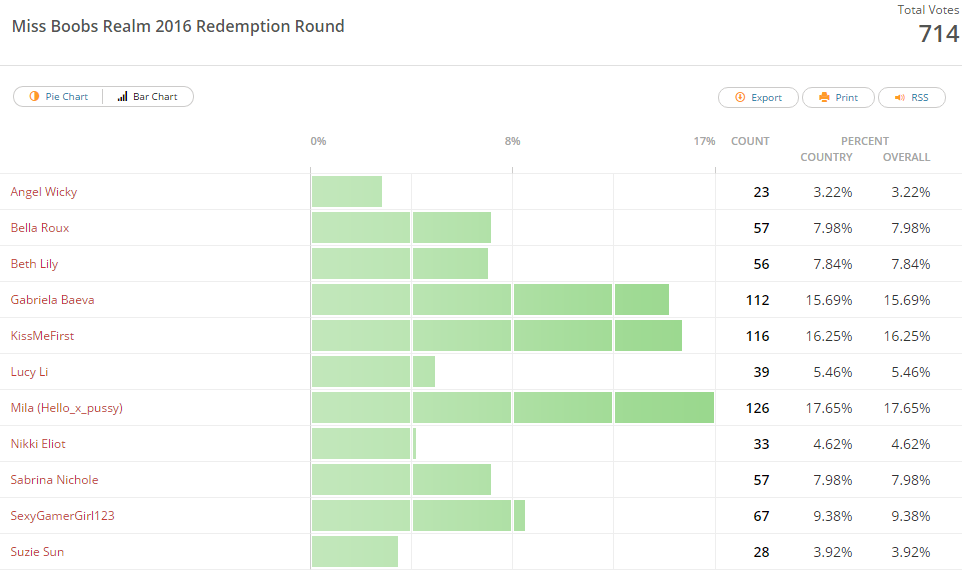
Task: Click the OVERALL percent column header
Action: (906, 157)
